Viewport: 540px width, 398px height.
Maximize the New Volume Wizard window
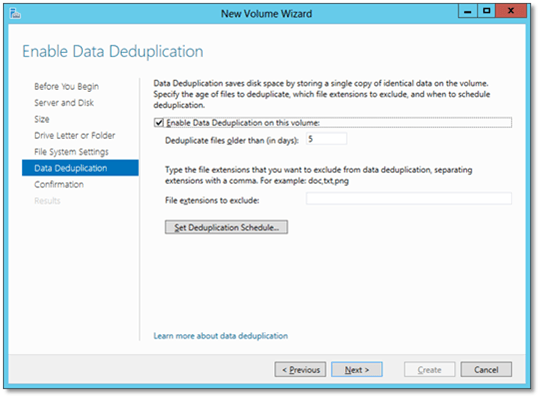coord(486,11)
